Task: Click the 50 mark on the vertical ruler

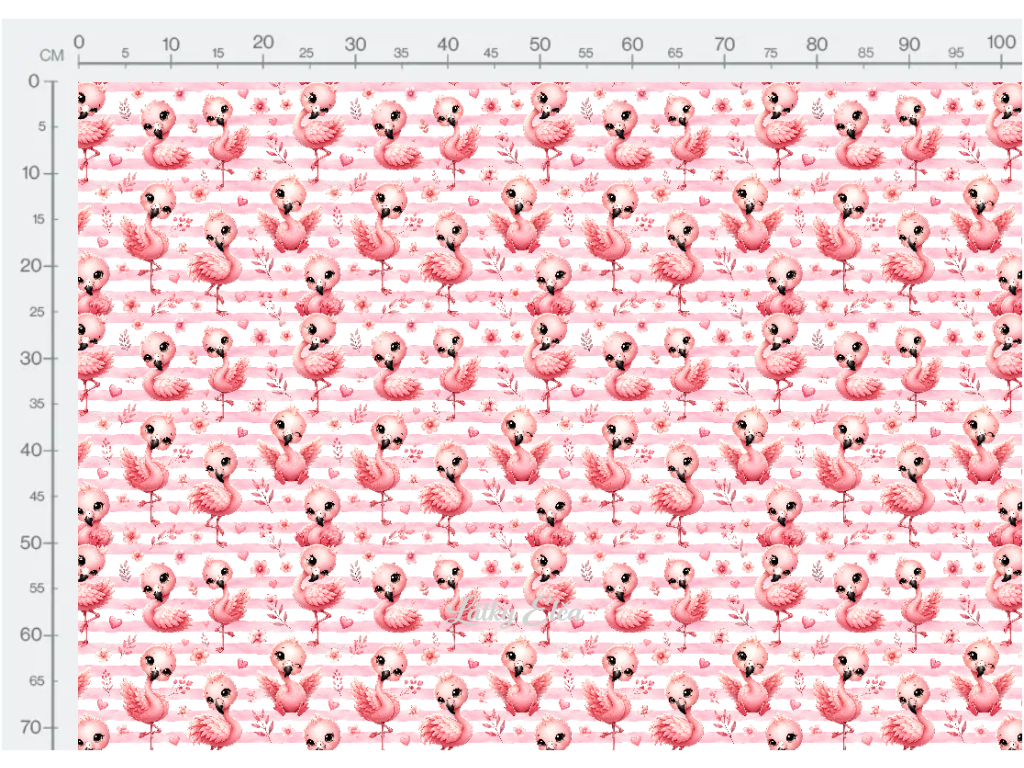Action: pos(31,543)
